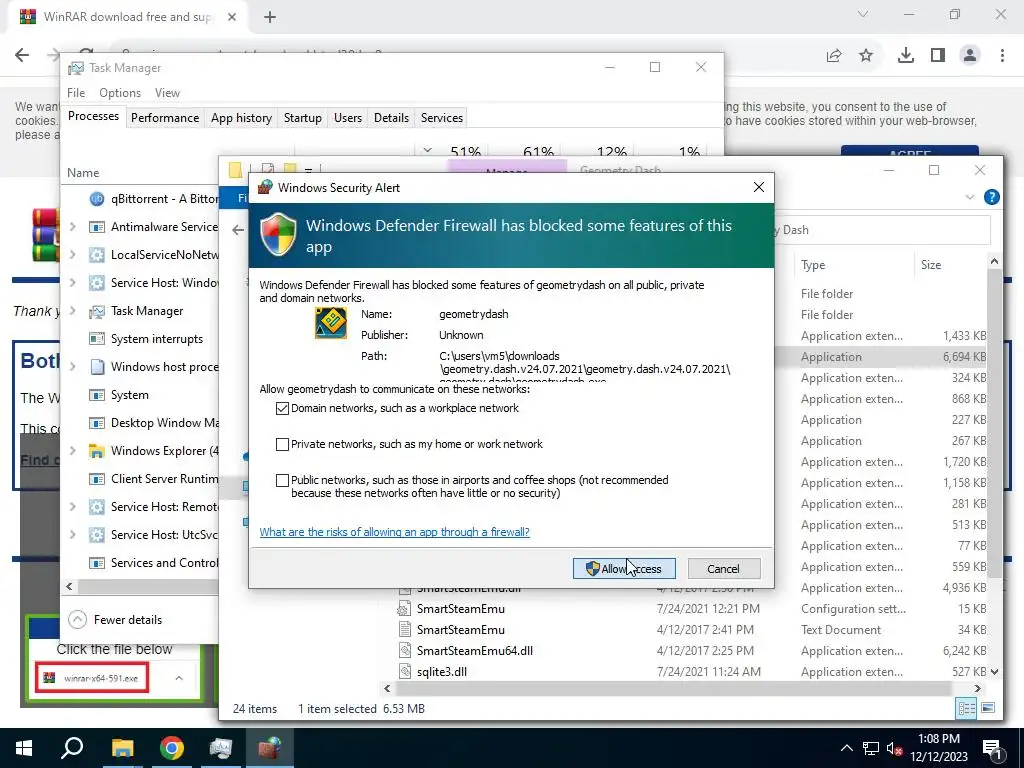This screenshot has width=1024, height=768.
Task: Tick Public networks checkbox
Action: 282,480
